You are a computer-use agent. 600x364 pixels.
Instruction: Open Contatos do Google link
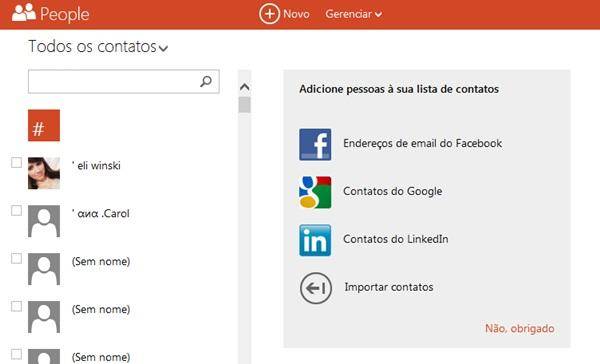(393, 191)
